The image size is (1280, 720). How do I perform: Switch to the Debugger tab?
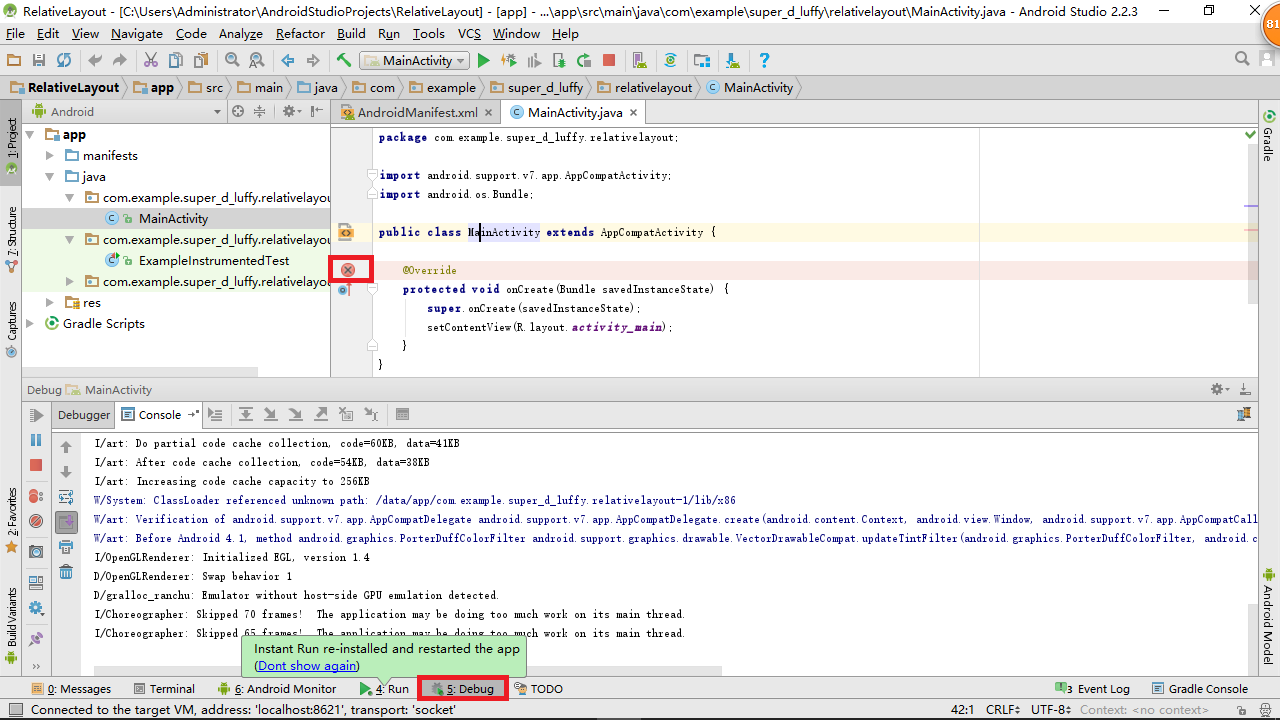(84, 415)
